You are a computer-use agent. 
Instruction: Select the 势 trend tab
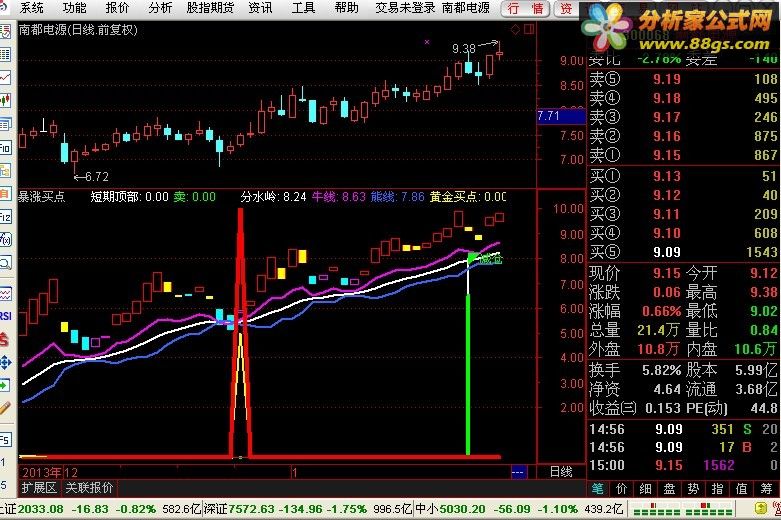[693, 489]
